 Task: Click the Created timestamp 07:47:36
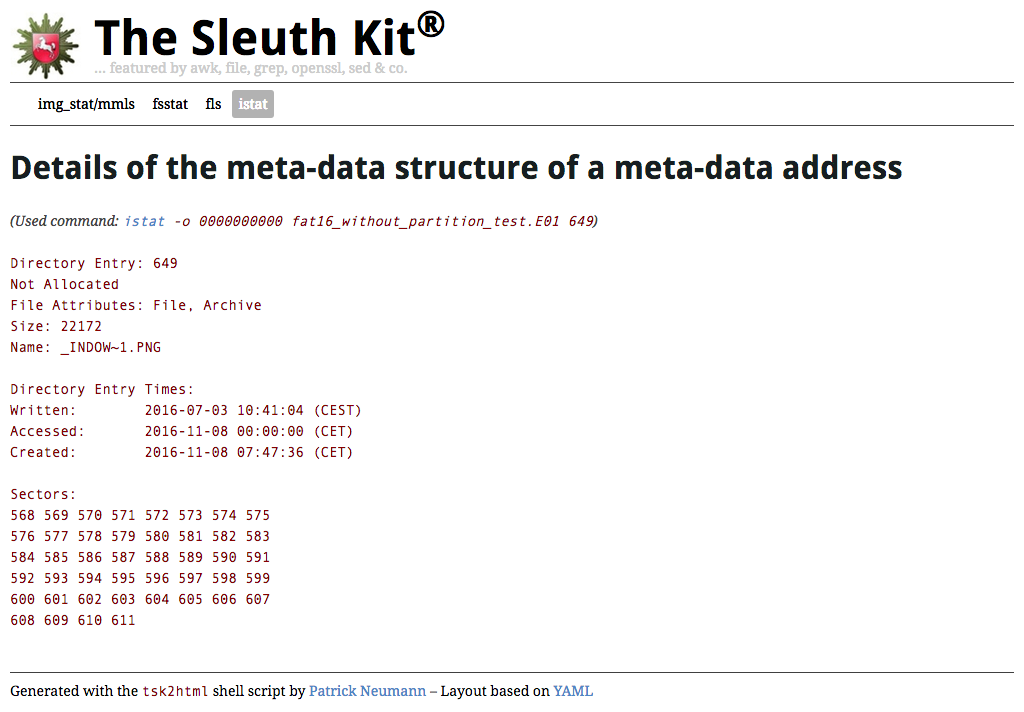click(270, 452)
